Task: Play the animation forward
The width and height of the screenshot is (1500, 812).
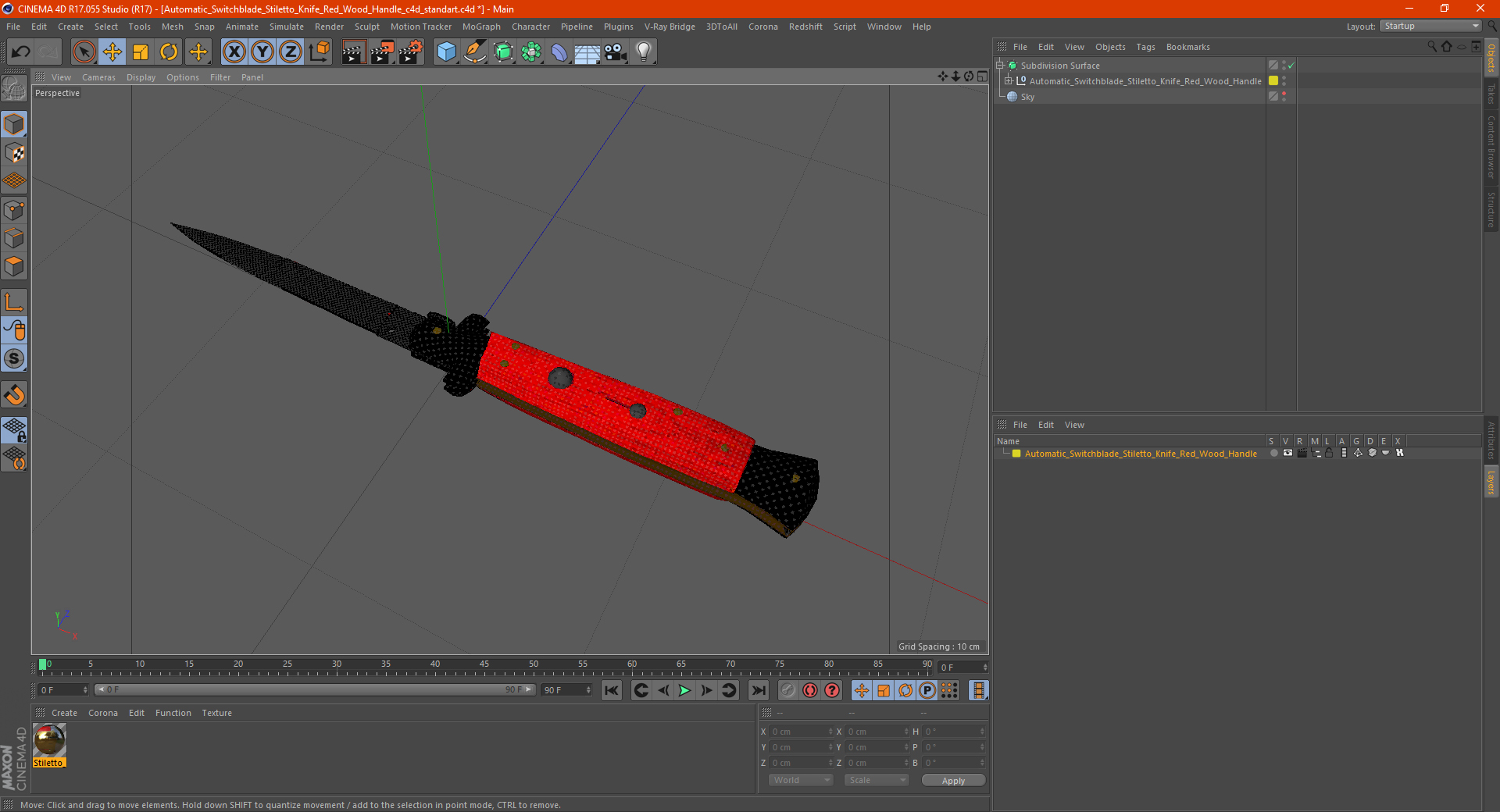Action: pos(684,690)
